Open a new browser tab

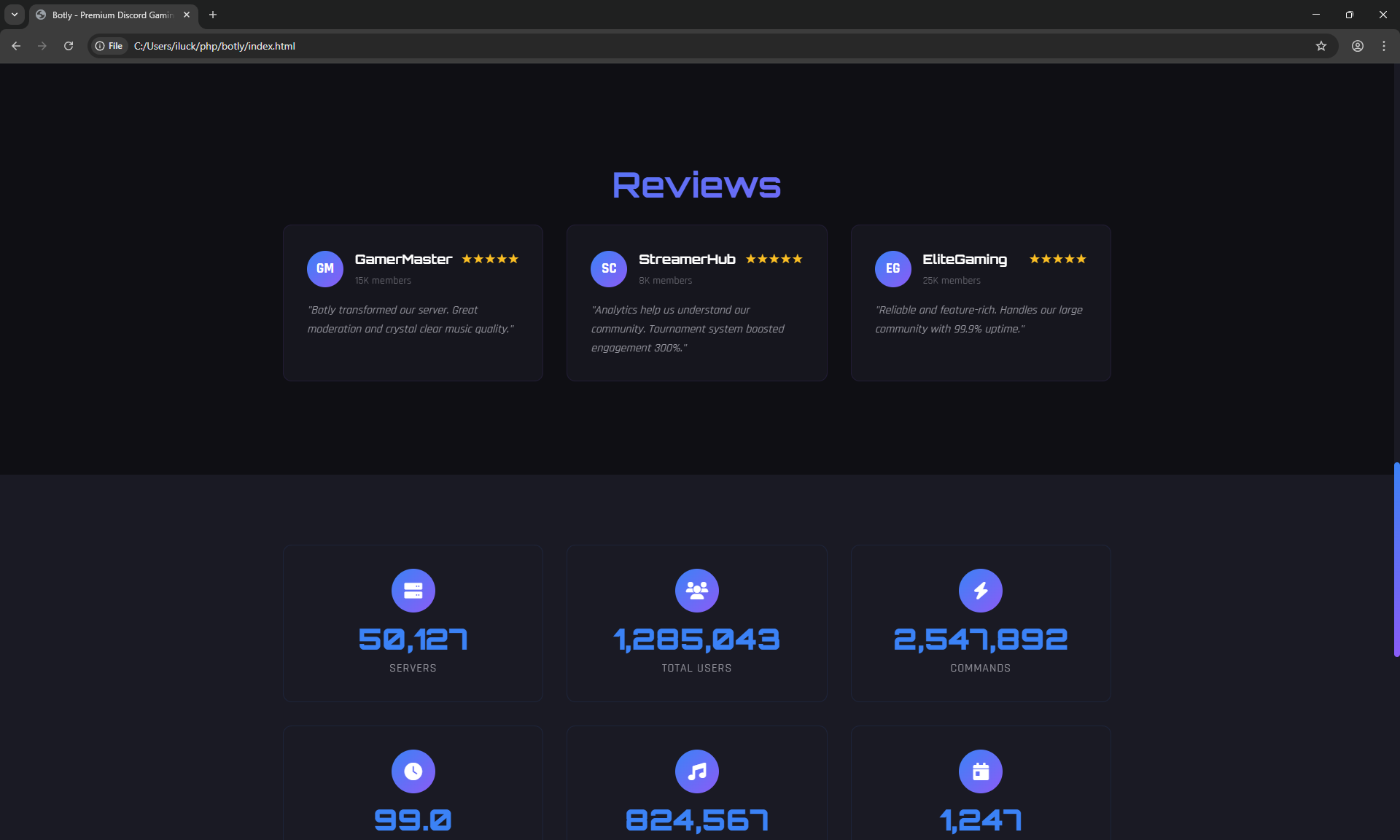click(213, 15)
